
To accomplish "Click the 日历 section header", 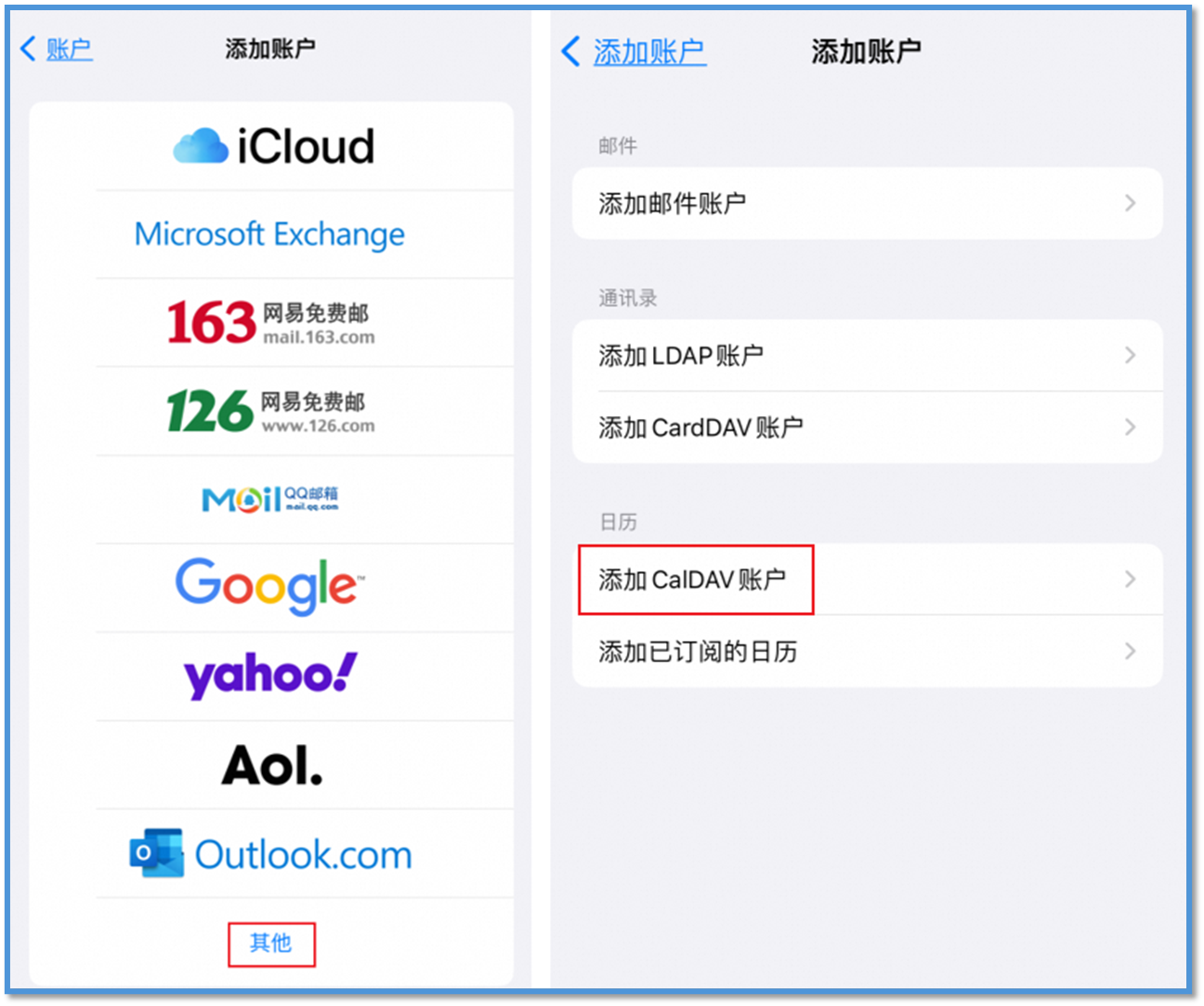I will coord(618,522).
